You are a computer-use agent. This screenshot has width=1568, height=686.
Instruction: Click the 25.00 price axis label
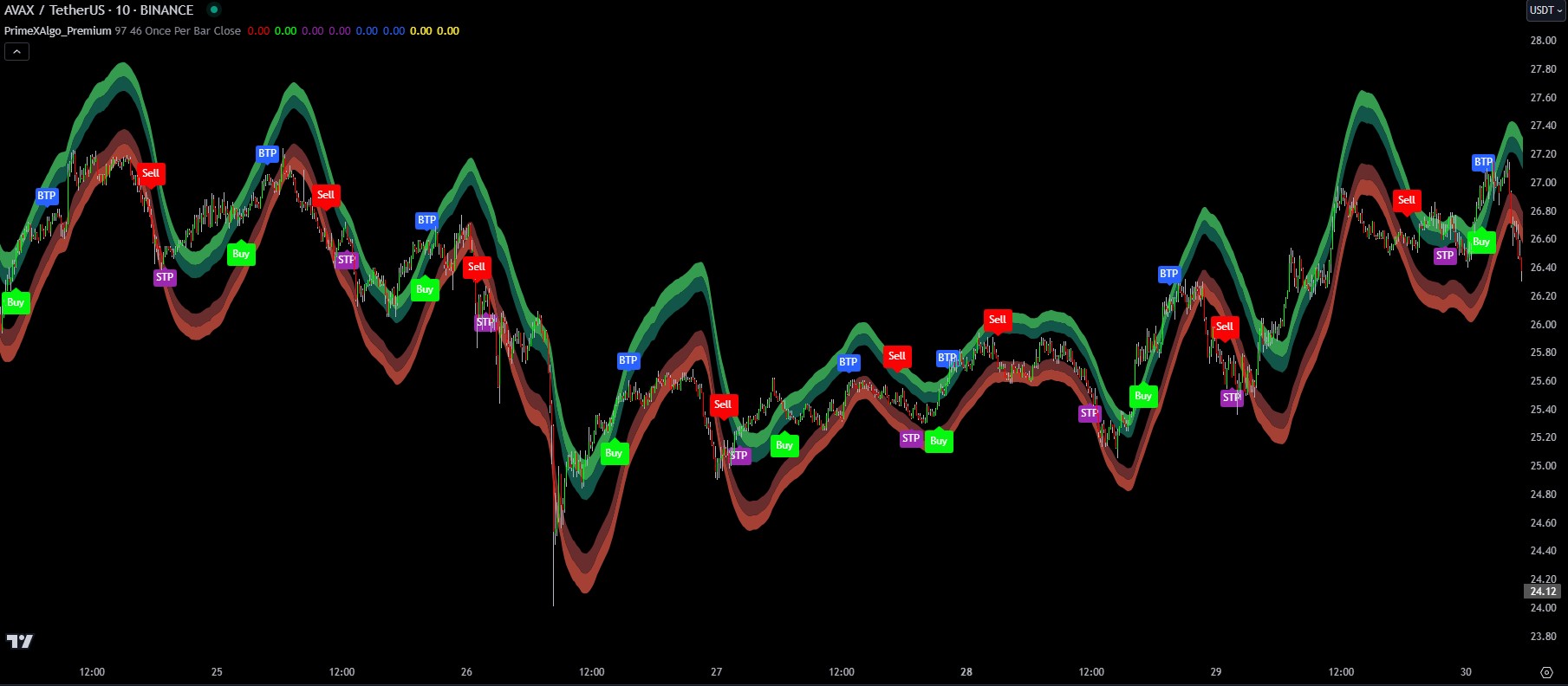tap(1543, 466)
